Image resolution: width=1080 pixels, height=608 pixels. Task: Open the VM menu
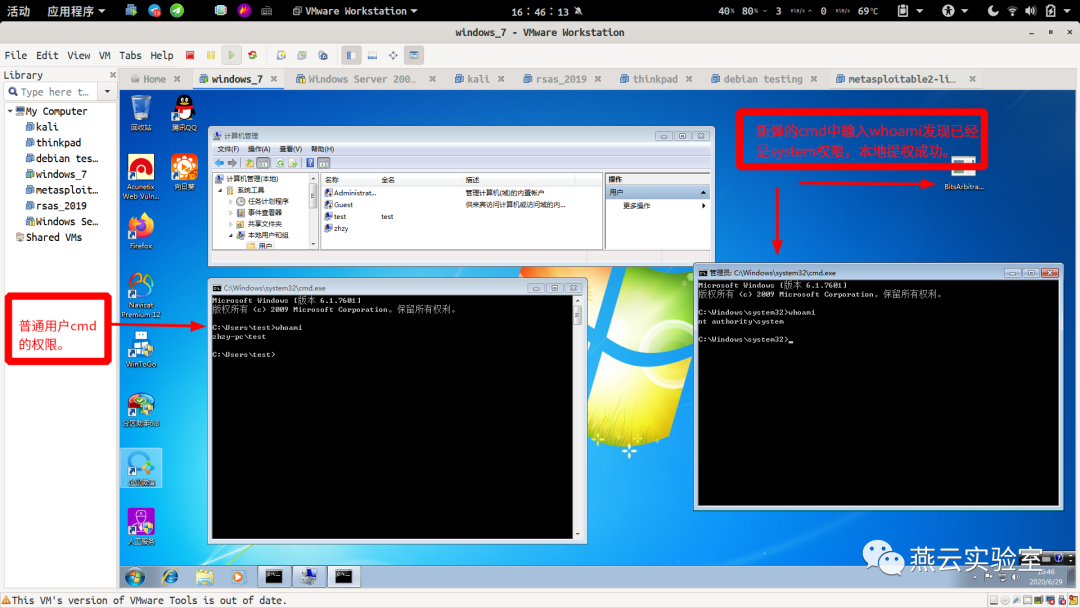pos(105,55)
